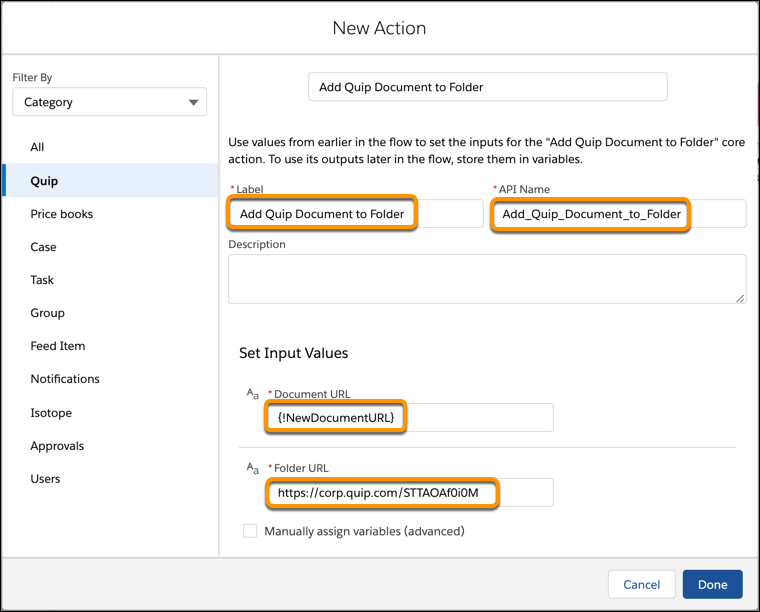Click the Document URL input field

pyautogui.click(x=409, y=417)
